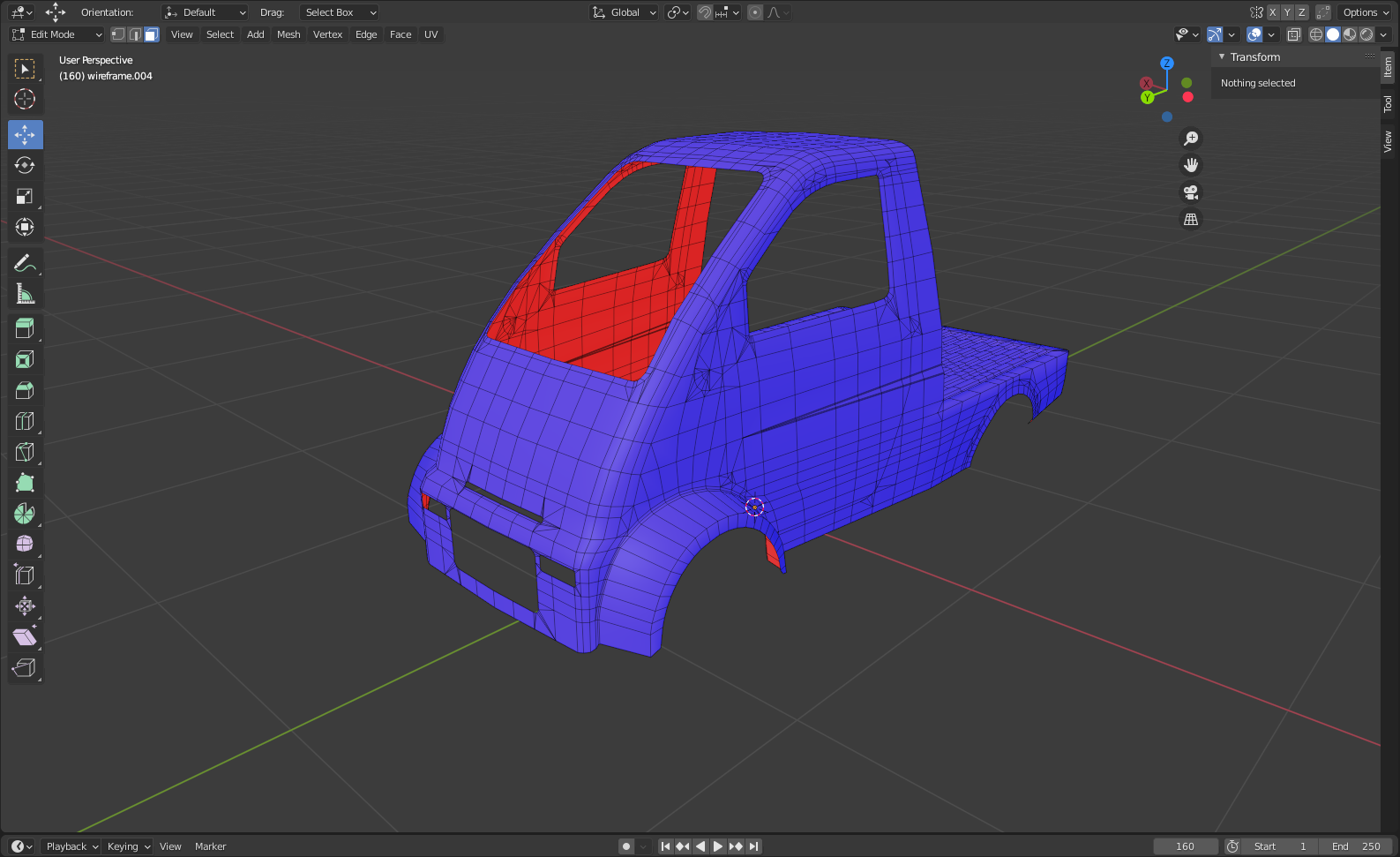Viewport: 1400px width, 857px height.
Task: Switch to wireframe viewport shading
Action: pos(1316,34)
